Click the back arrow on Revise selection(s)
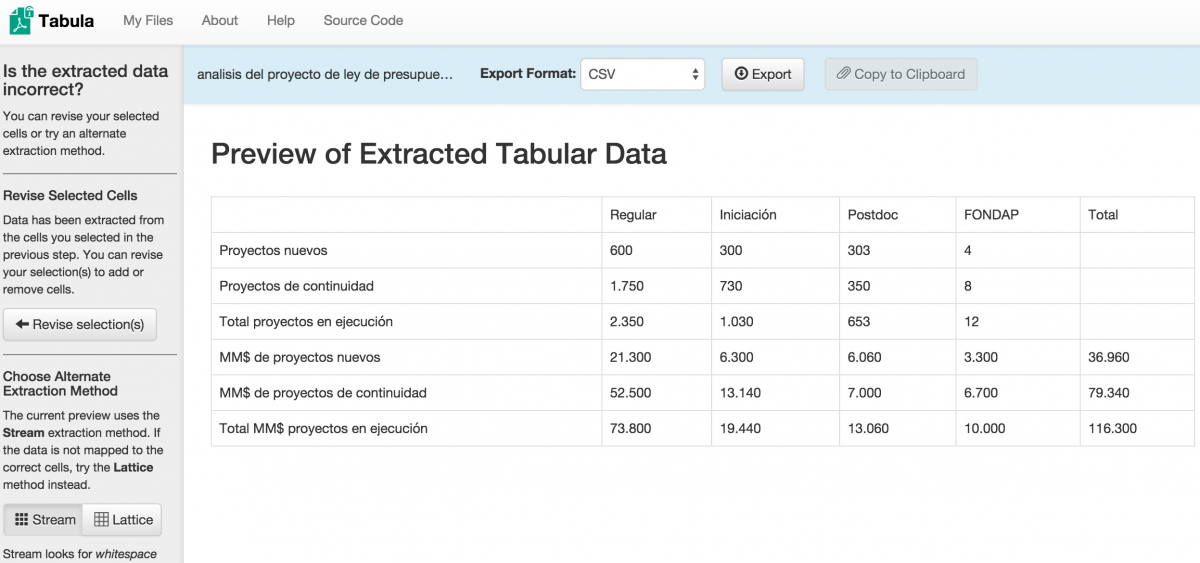 (x=22, y=325)
